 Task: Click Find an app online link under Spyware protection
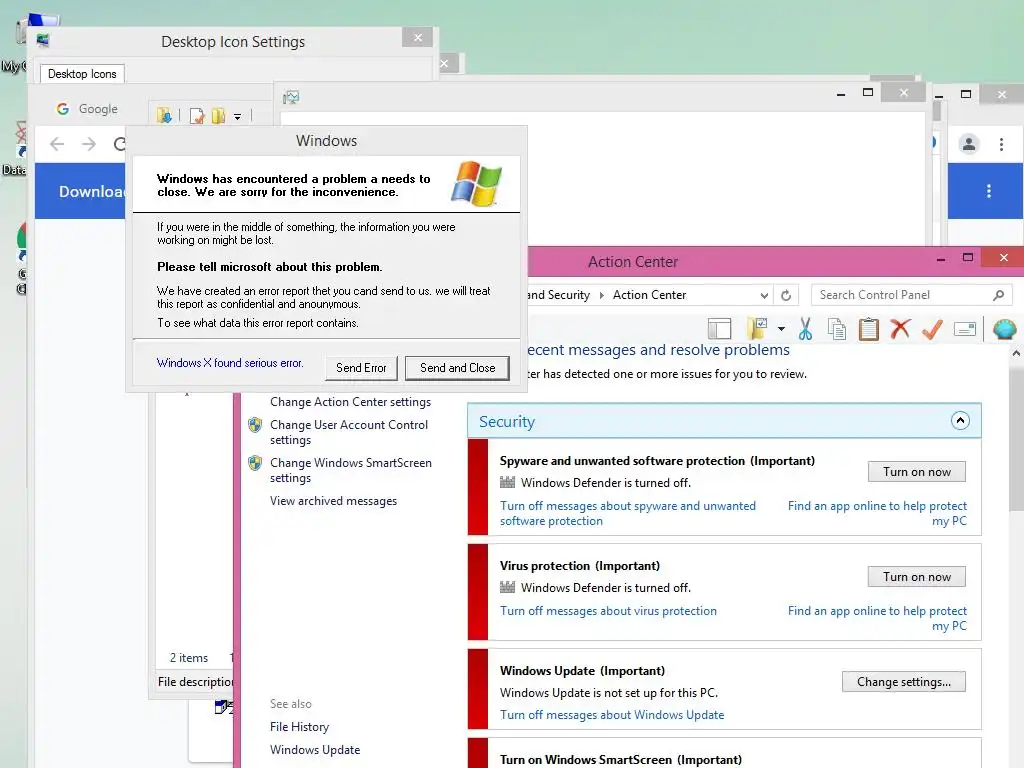877,513
